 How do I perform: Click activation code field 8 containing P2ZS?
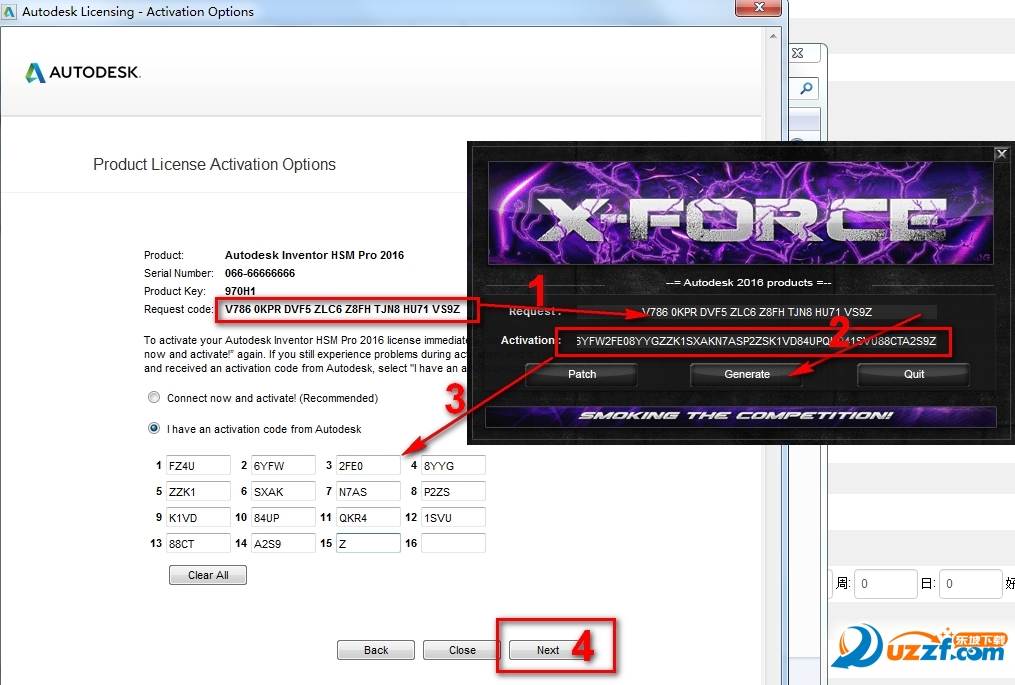[453, 491]
